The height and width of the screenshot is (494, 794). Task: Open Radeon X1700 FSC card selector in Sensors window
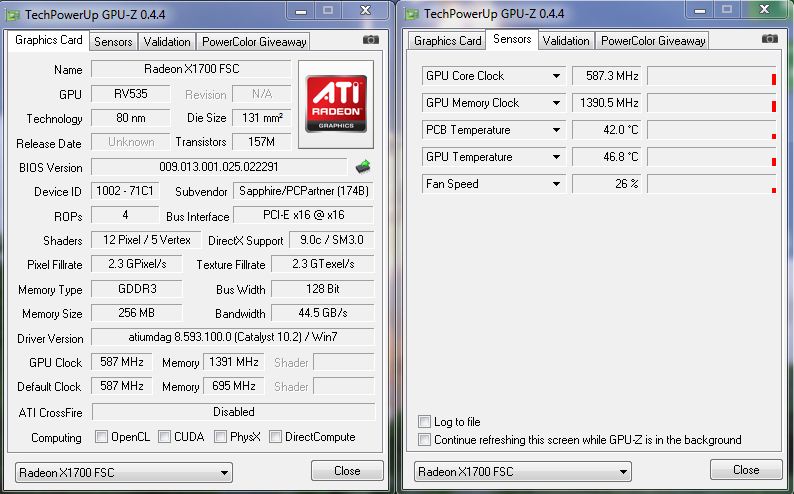point(523,472)
